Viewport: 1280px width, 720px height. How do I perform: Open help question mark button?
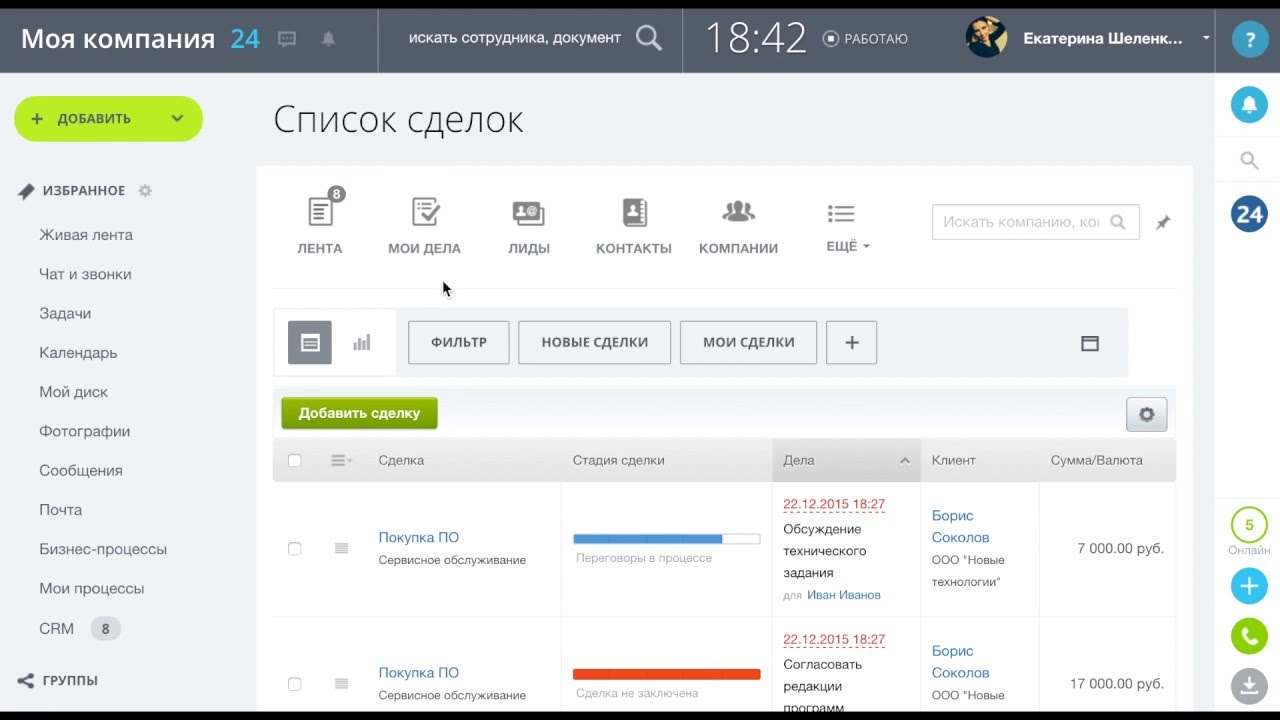click(x=1249, y=39)
